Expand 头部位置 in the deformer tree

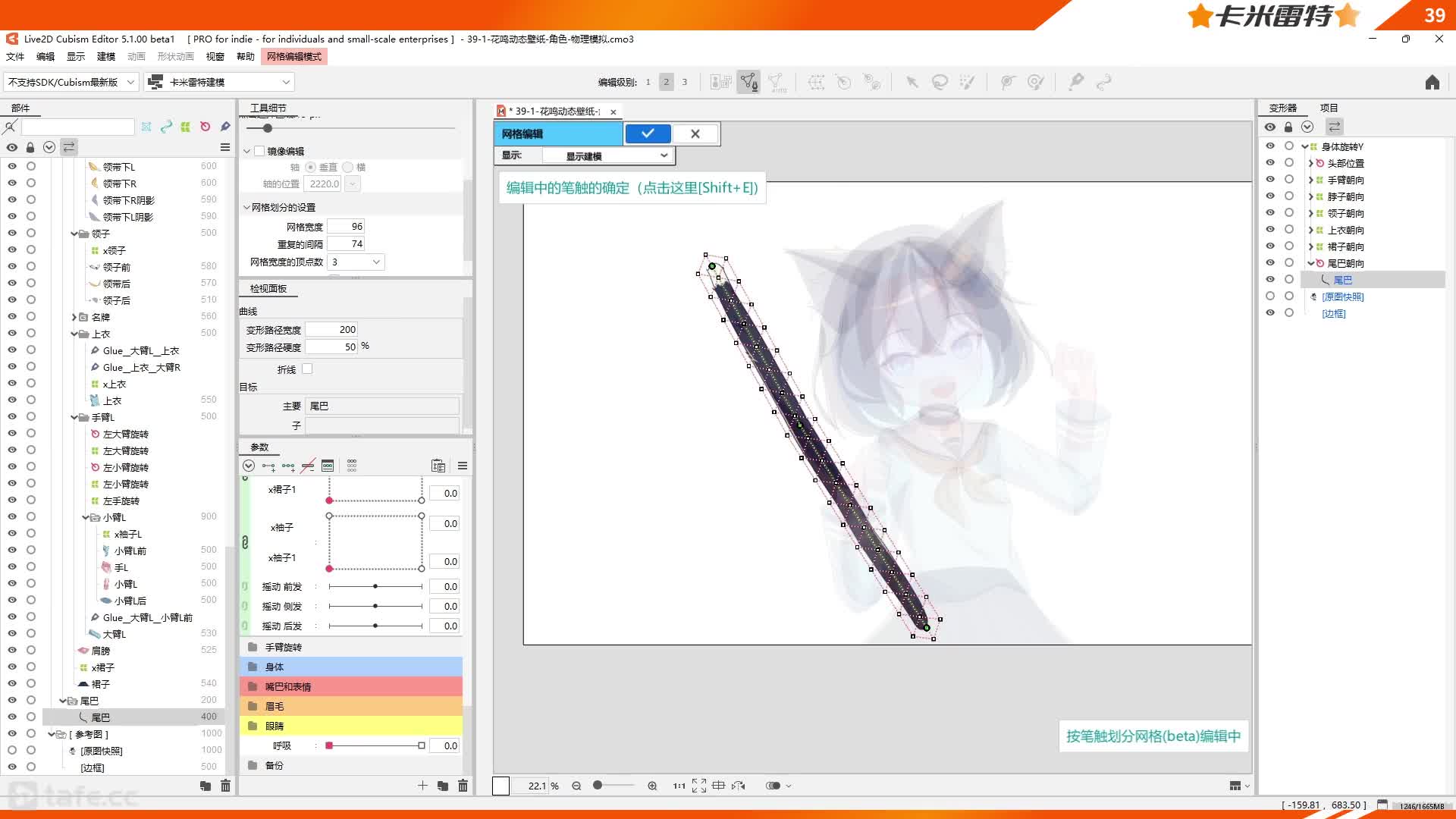(1310, 163)
